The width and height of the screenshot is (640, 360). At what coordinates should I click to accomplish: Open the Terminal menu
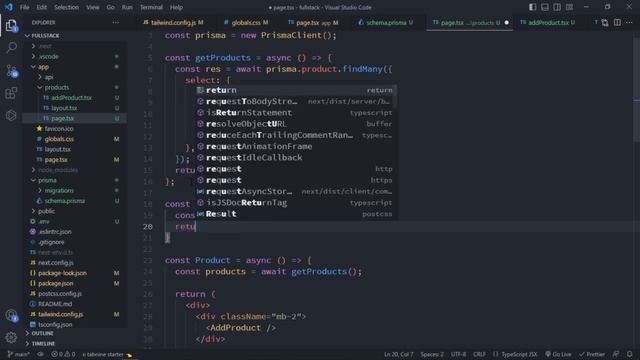tap(151, 7)
